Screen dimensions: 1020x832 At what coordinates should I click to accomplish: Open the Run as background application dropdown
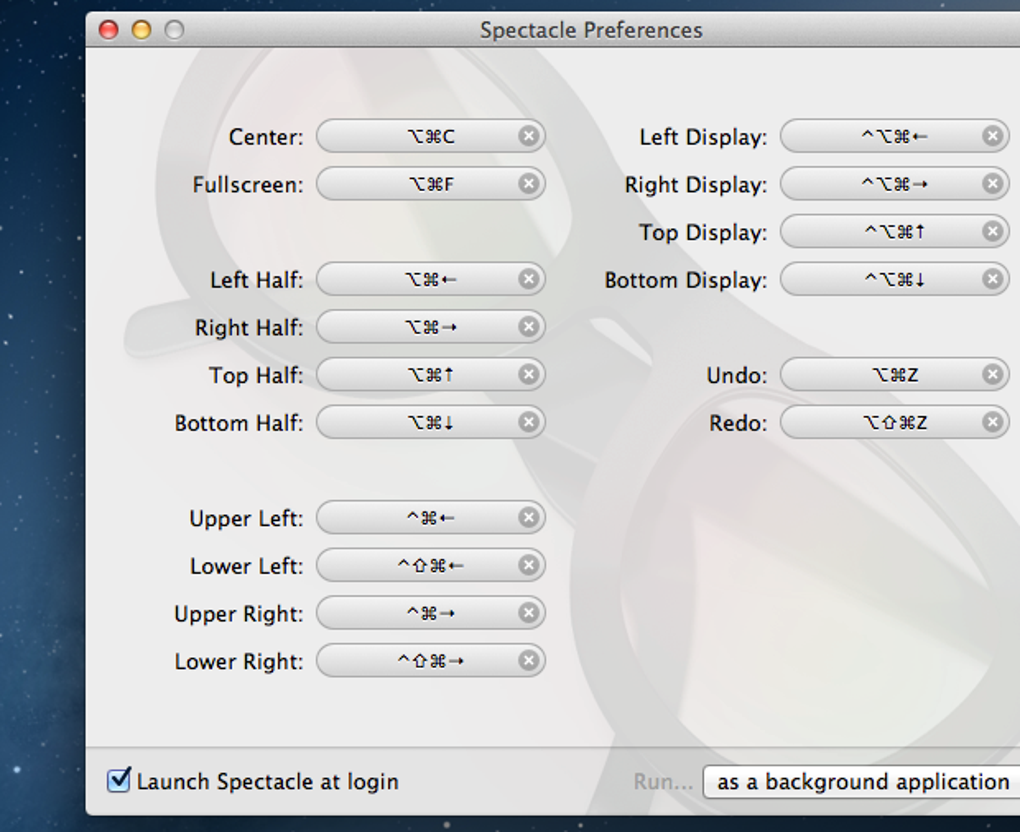click(862, 782)
